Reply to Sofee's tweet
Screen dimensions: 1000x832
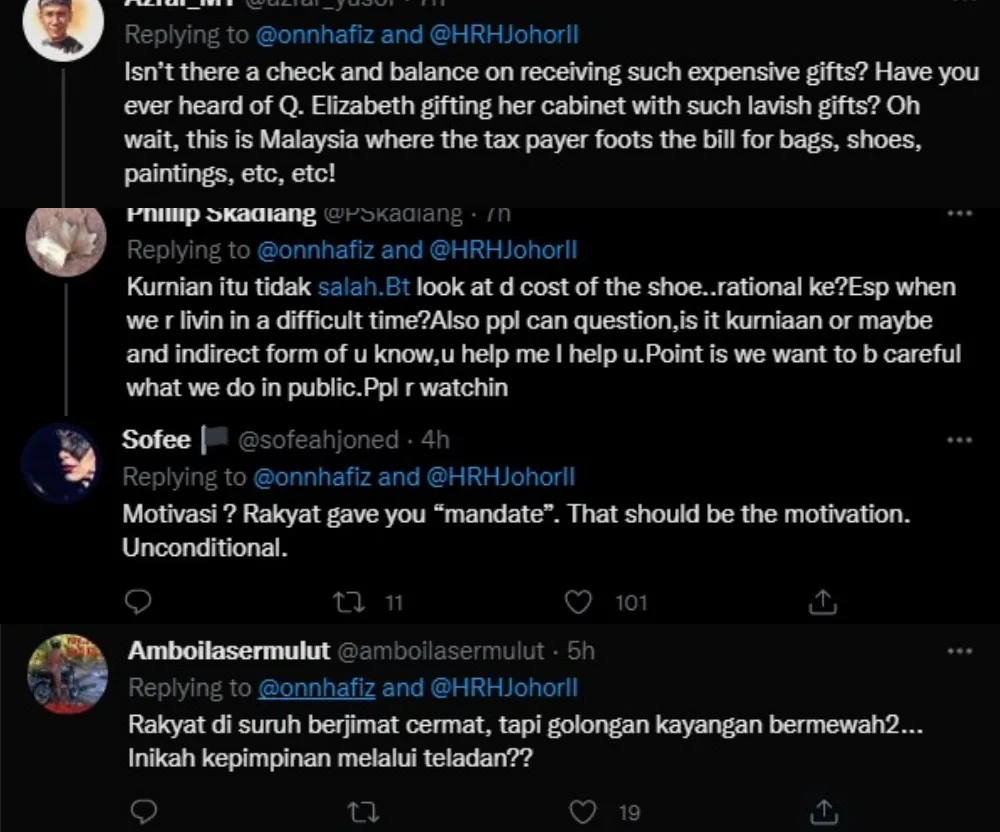(141, 601)
